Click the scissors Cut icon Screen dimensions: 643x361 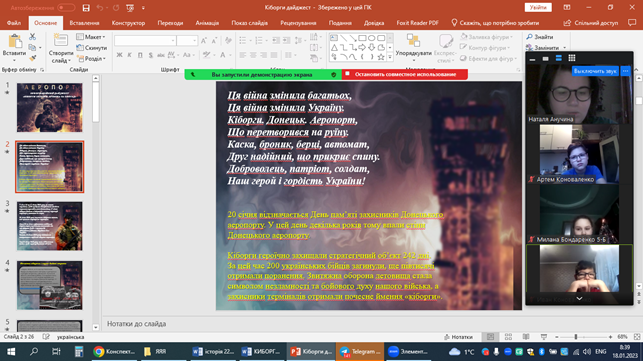[33, 37]
